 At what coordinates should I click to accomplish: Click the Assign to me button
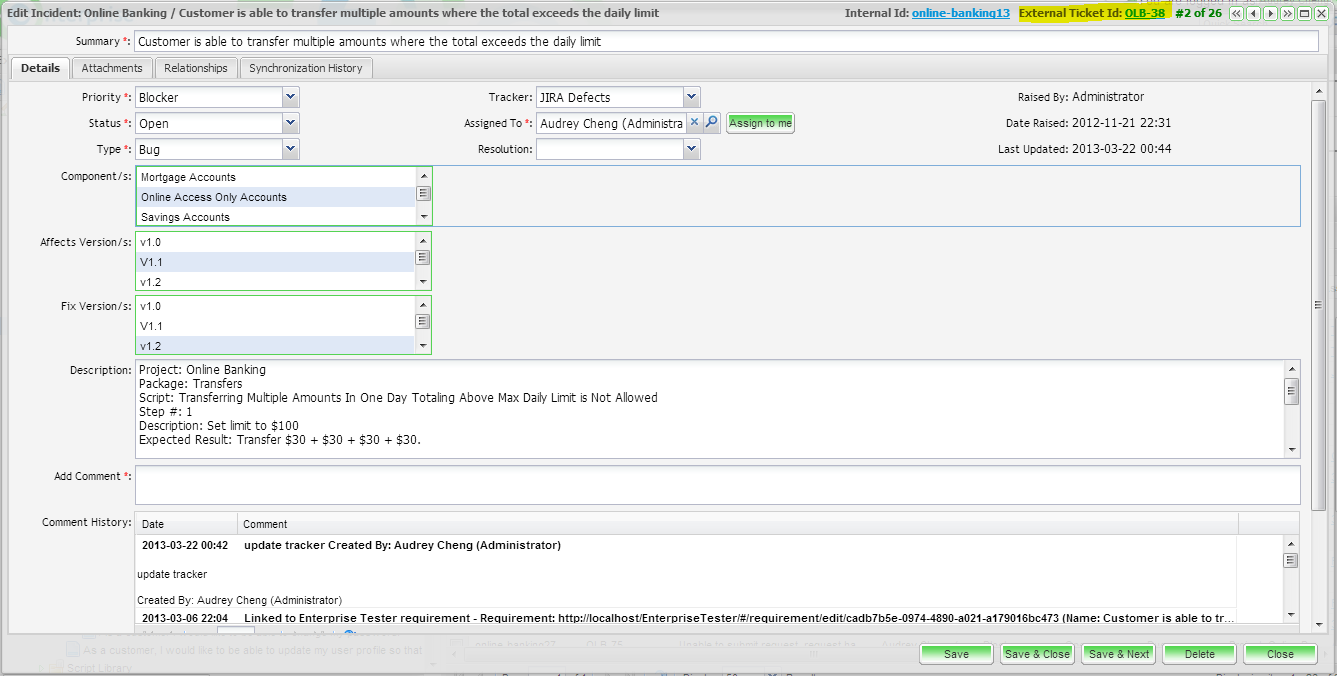tap(760, 123)
